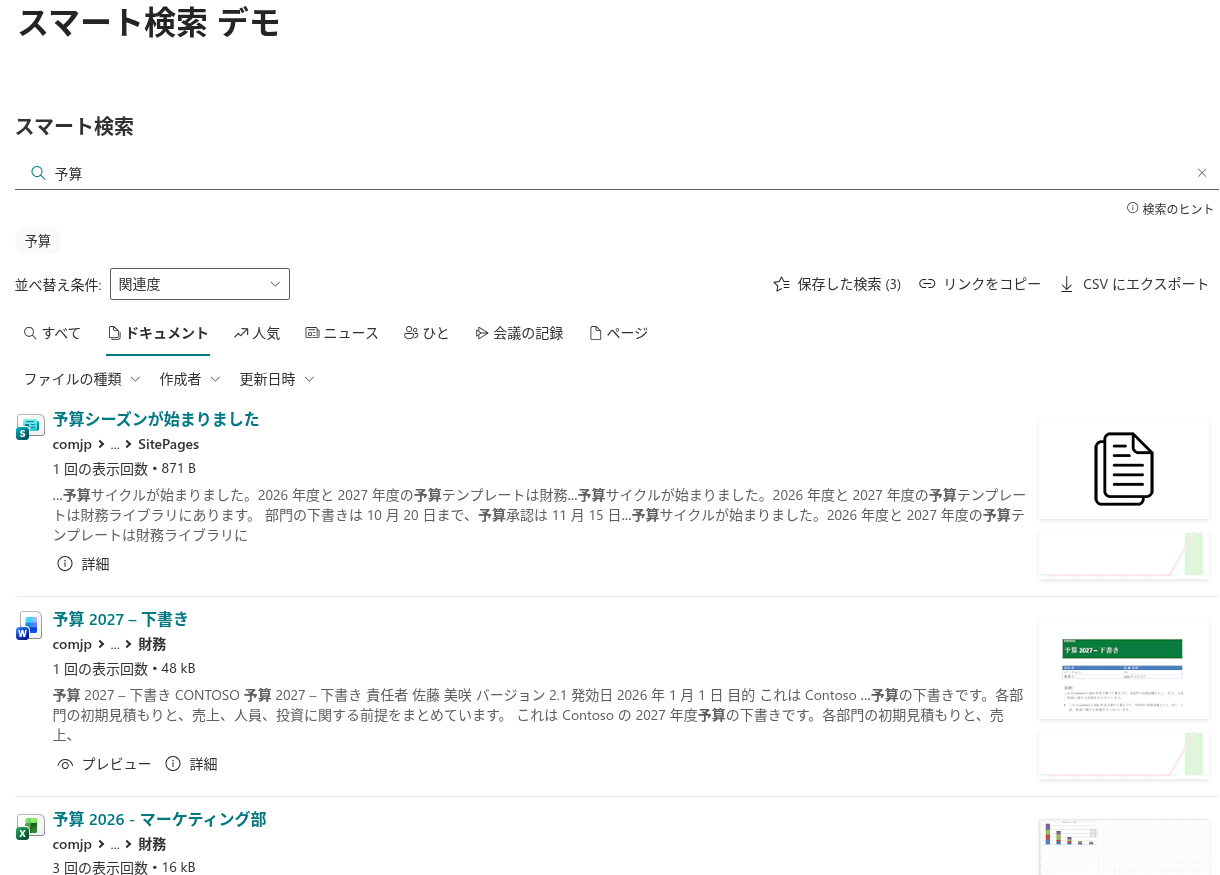Click SitePages in the first result's path
Image resolution: width=1220 pixels, height=875 pixels.
(x=168, y=444)
